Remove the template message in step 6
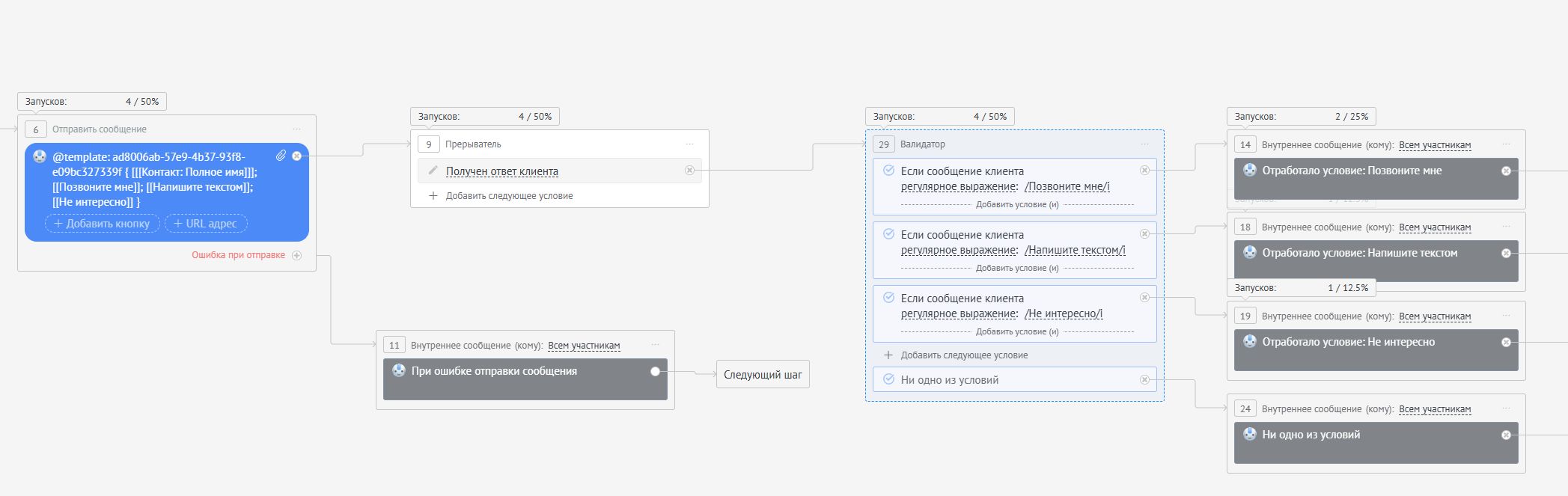 [x=297, y=156]
